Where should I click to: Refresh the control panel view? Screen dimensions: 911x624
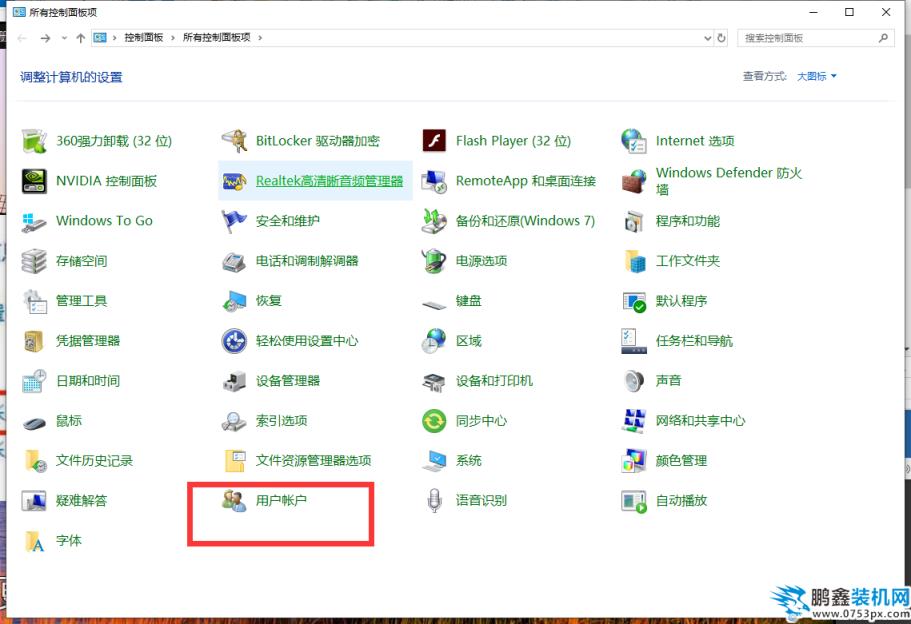(722, 38)
